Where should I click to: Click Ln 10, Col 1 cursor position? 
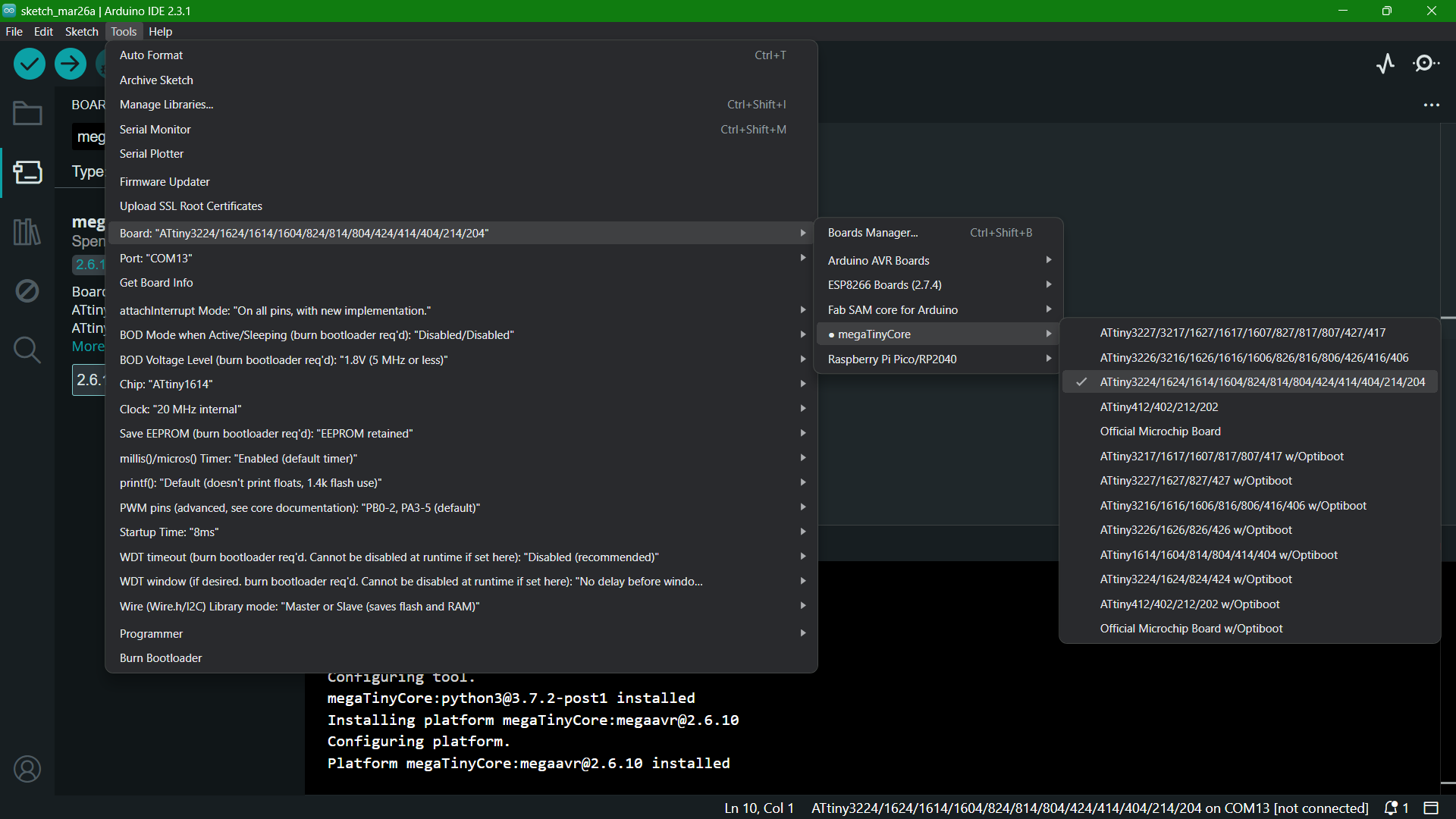(x=759, y=808)
